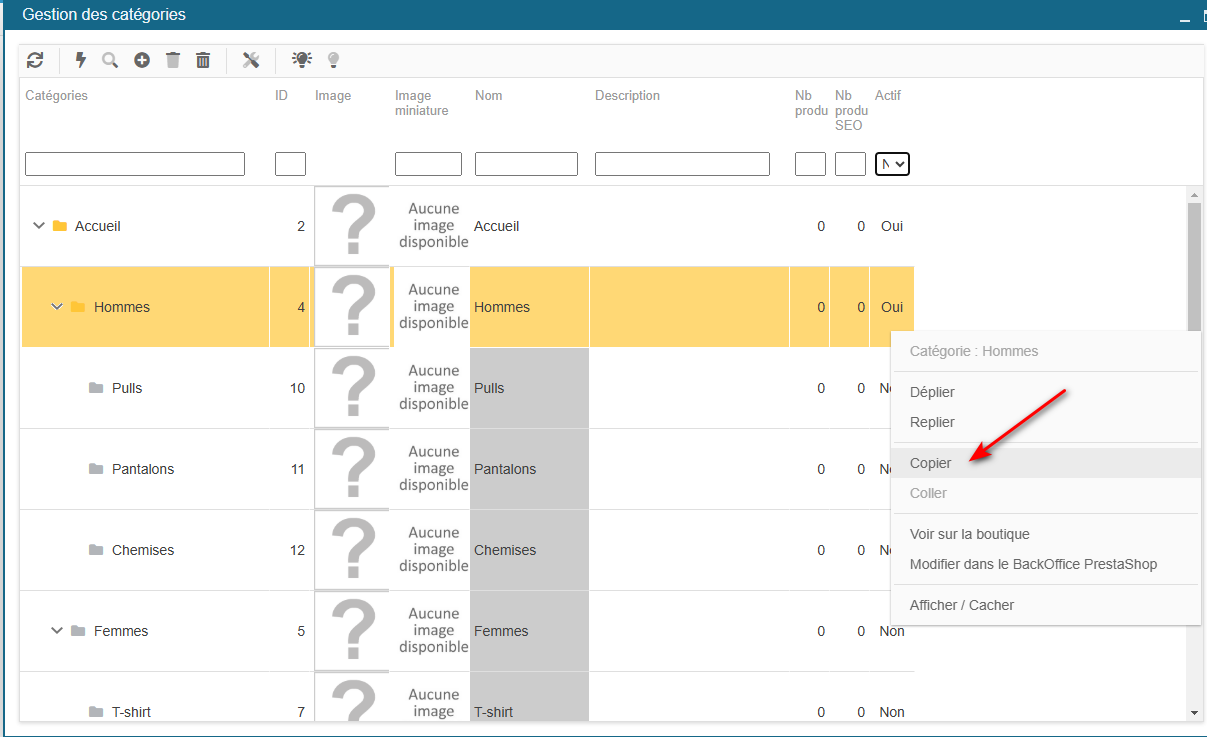Open the wrench and screwdriver tools icon
The width and height of the screenshot is (1207, 737).
tap(251, 61)
